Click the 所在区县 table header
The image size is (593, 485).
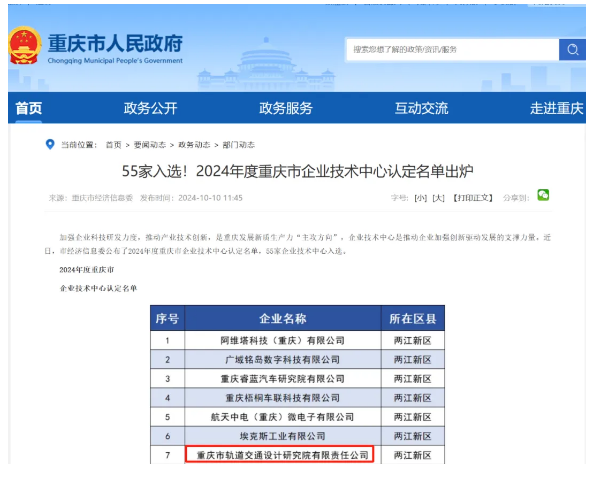point(413,319)
